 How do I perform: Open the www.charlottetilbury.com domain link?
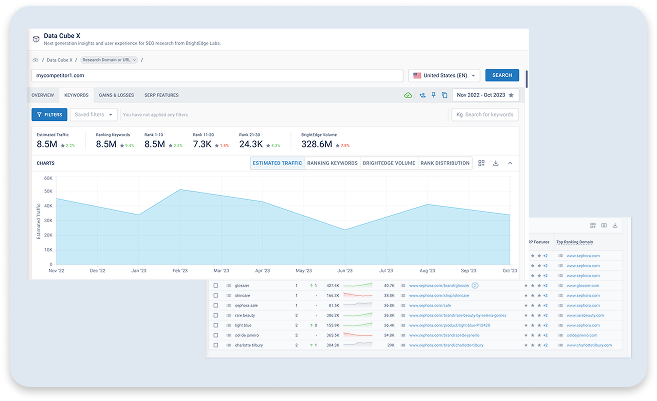(589, 345)
